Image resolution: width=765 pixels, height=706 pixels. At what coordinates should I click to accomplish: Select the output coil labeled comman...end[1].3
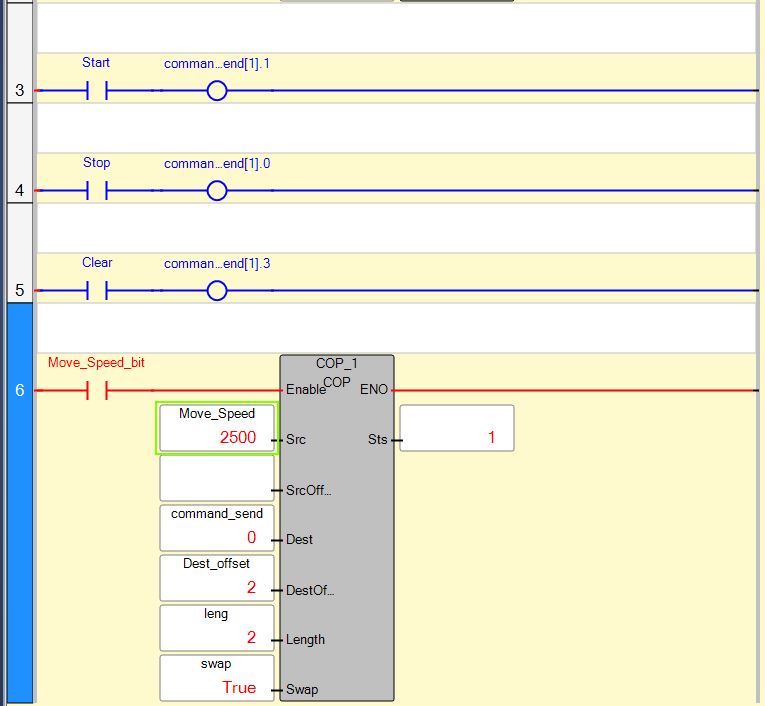point(217,291)
